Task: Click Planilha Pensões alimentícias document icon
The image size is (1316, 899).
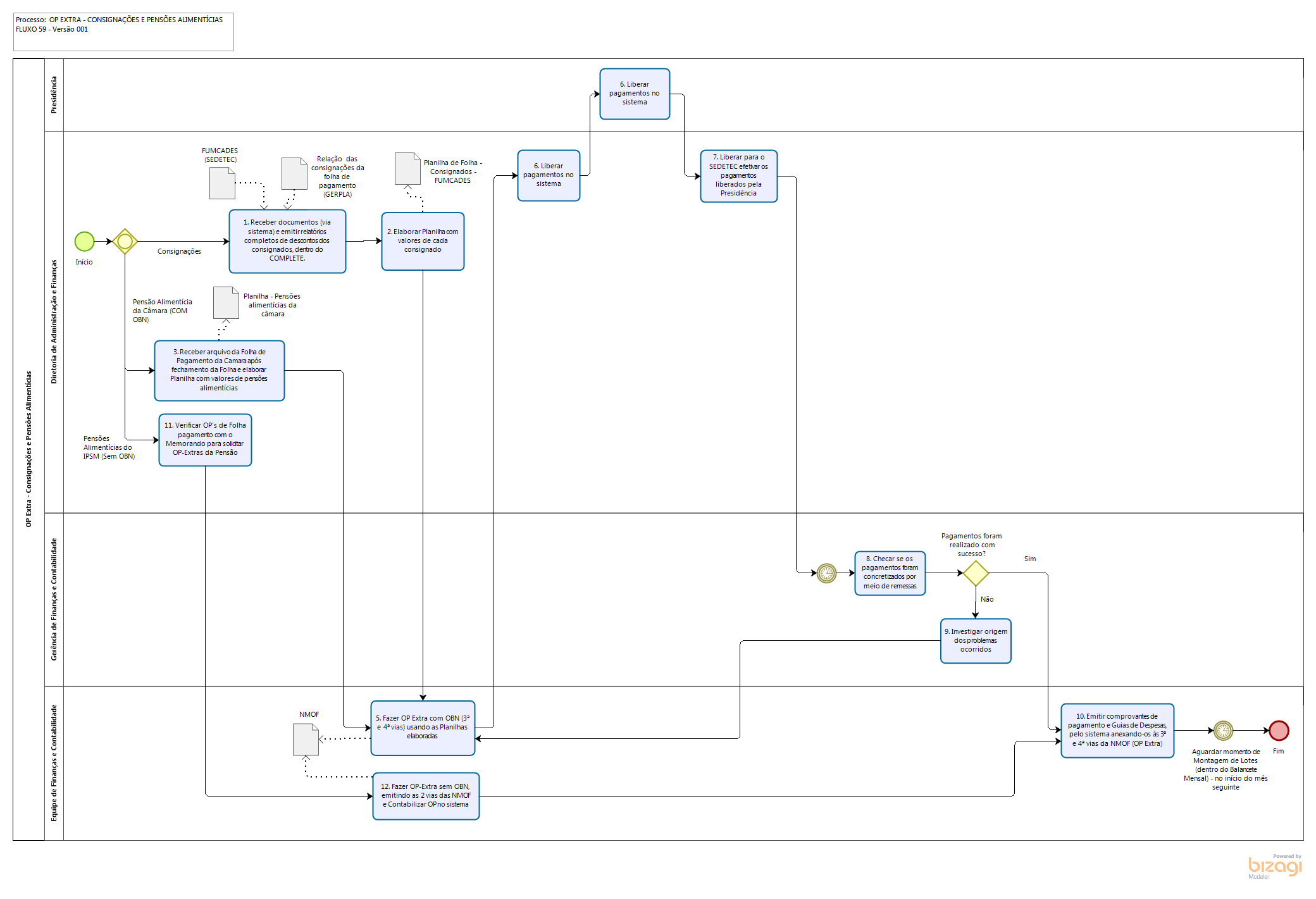Action: click(x=226, y=303)
